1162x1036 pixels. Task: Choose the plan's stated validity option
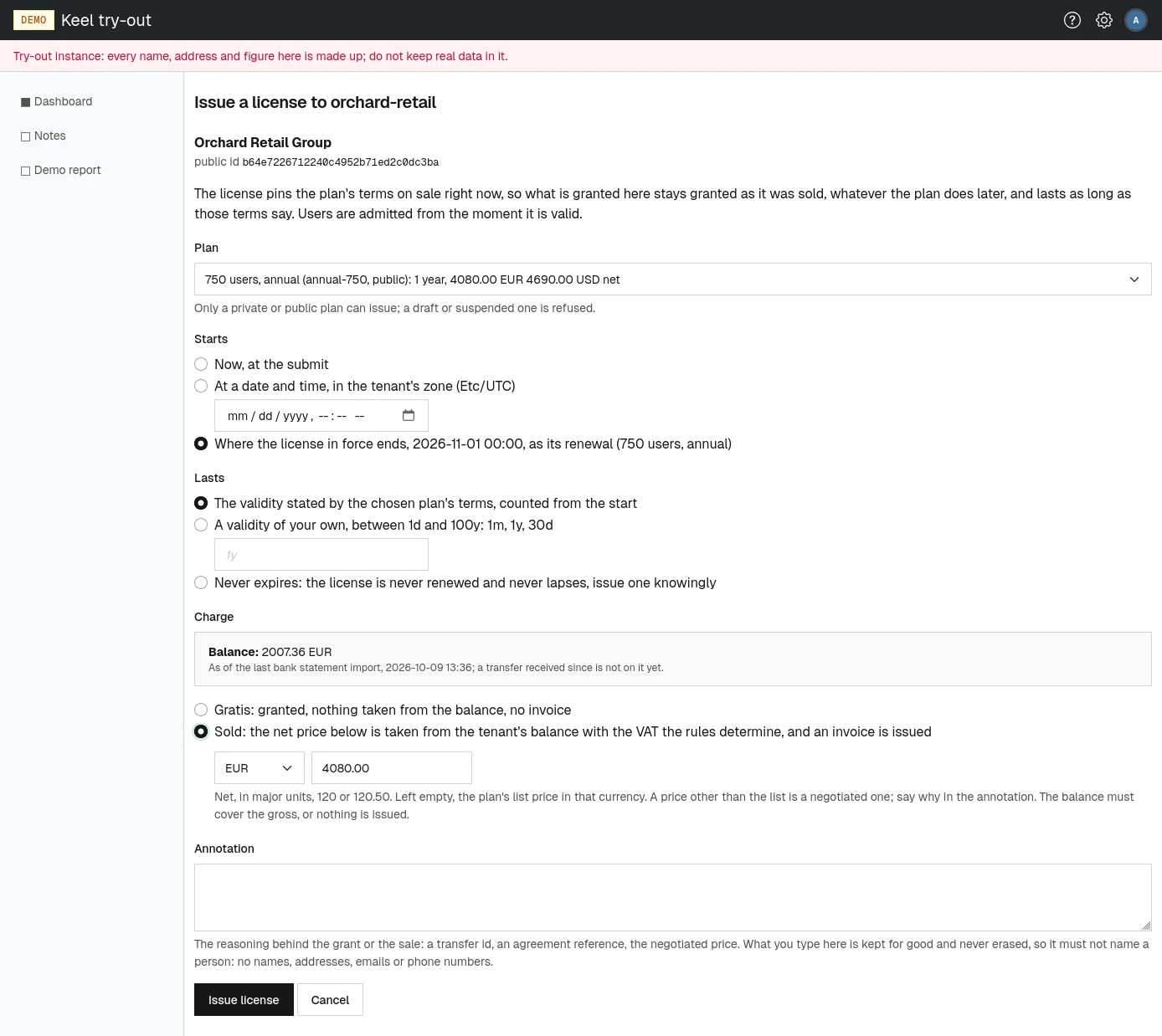[201, 503]
